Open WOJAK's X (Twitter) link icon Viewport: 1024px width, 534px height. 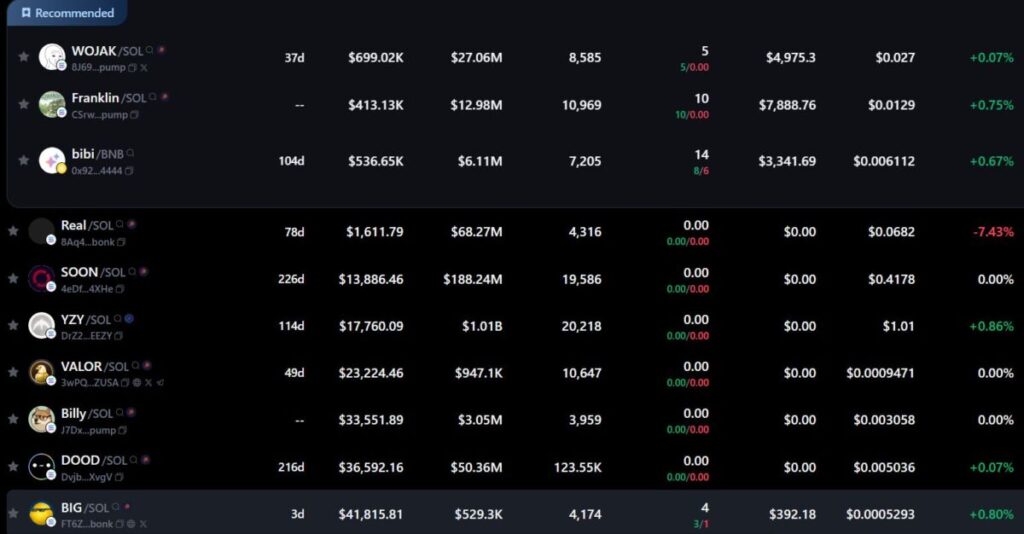pyautogui.click(x=144, y=68)
